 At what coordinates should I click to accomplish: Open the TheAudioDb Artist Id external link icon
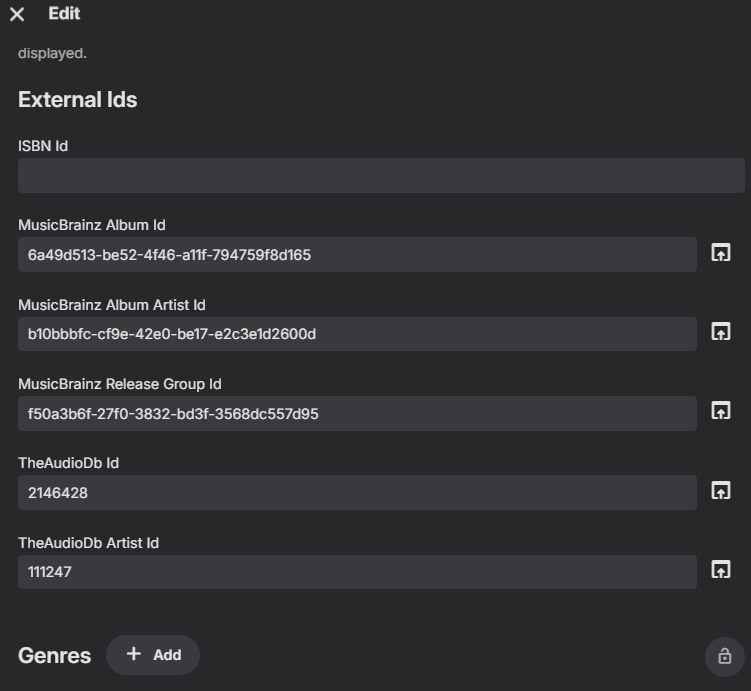(720, 570)
